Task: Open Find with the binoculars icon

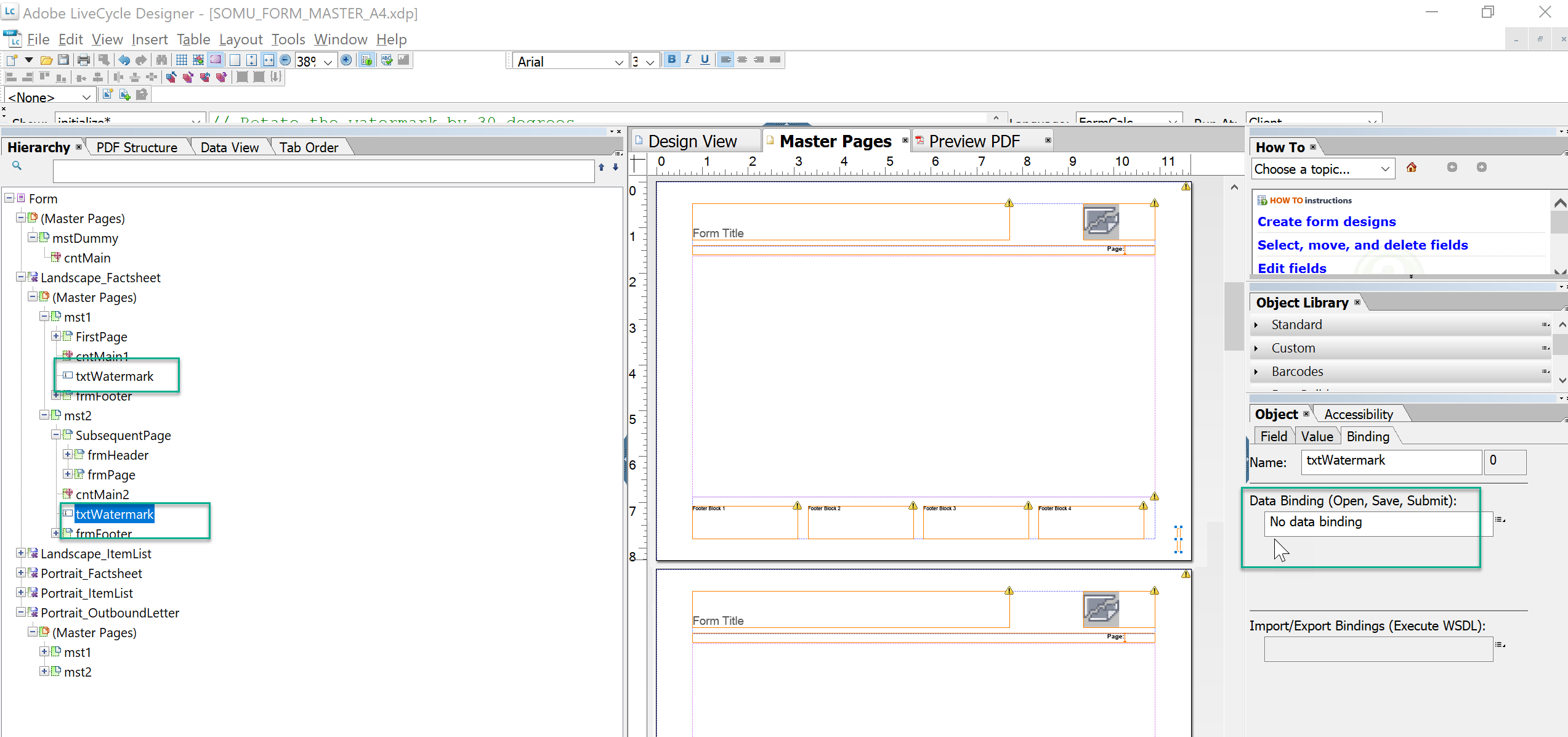Action: [161, 60]
